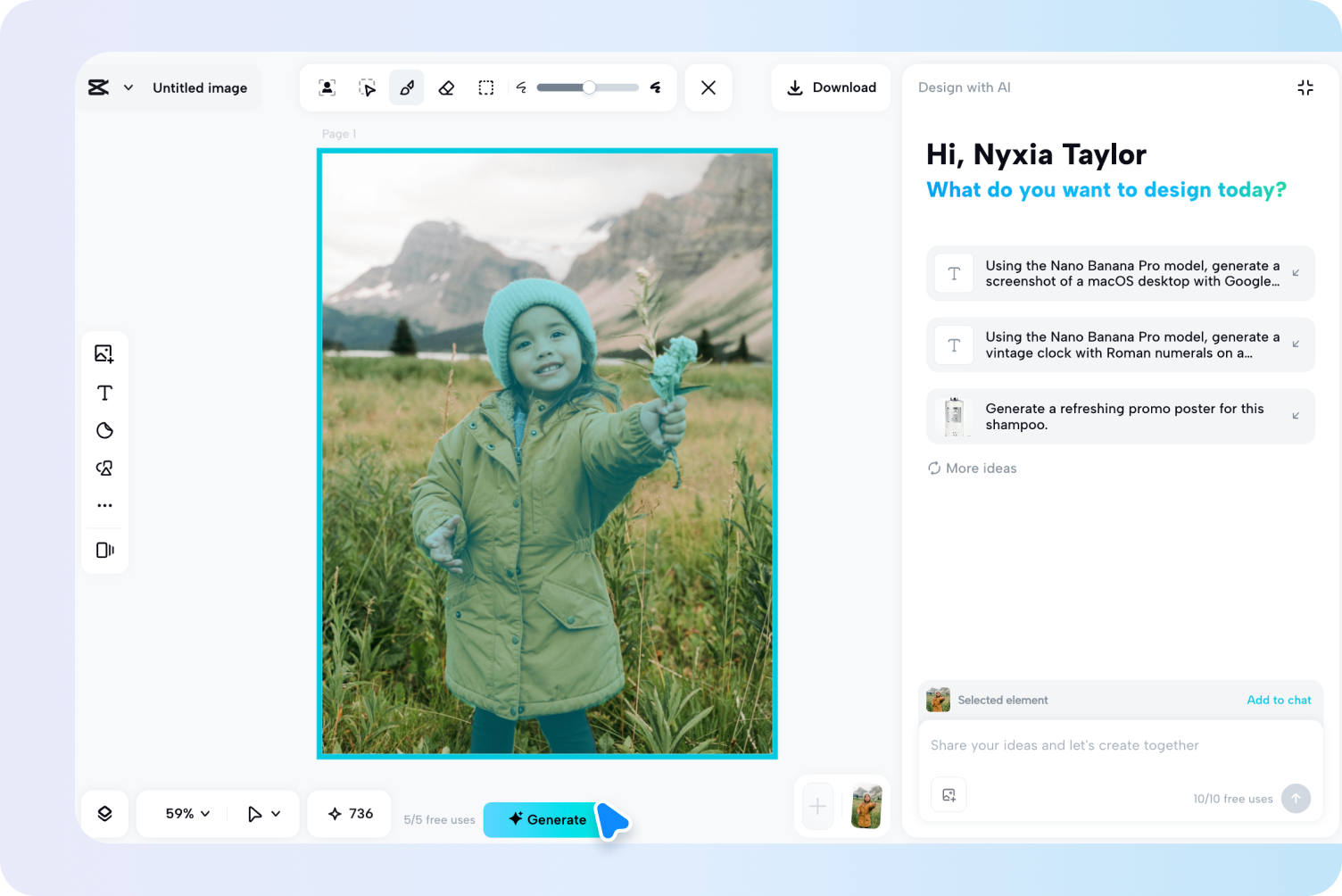
Task: Click the Generate button
Action: 547,819
